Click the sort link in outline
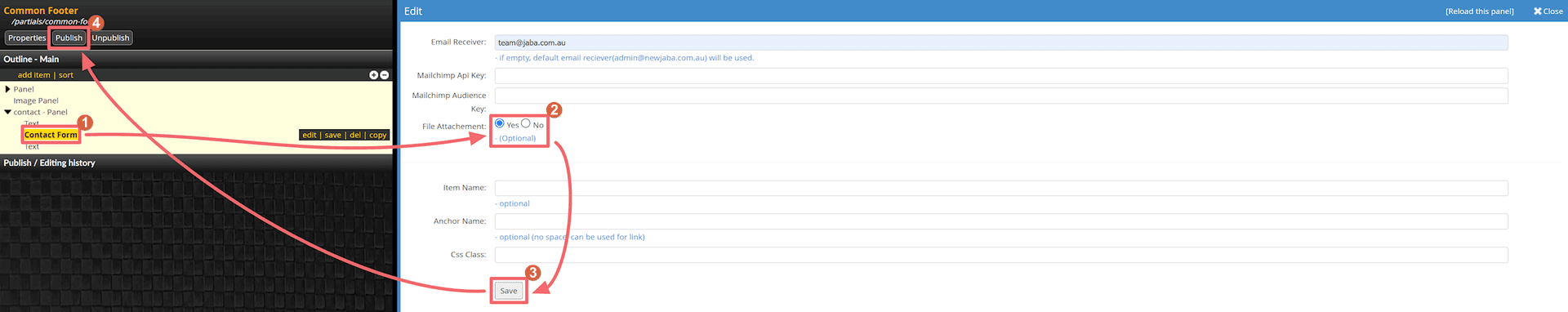The height and width of the screenshot is (312, 1568). 66,75
